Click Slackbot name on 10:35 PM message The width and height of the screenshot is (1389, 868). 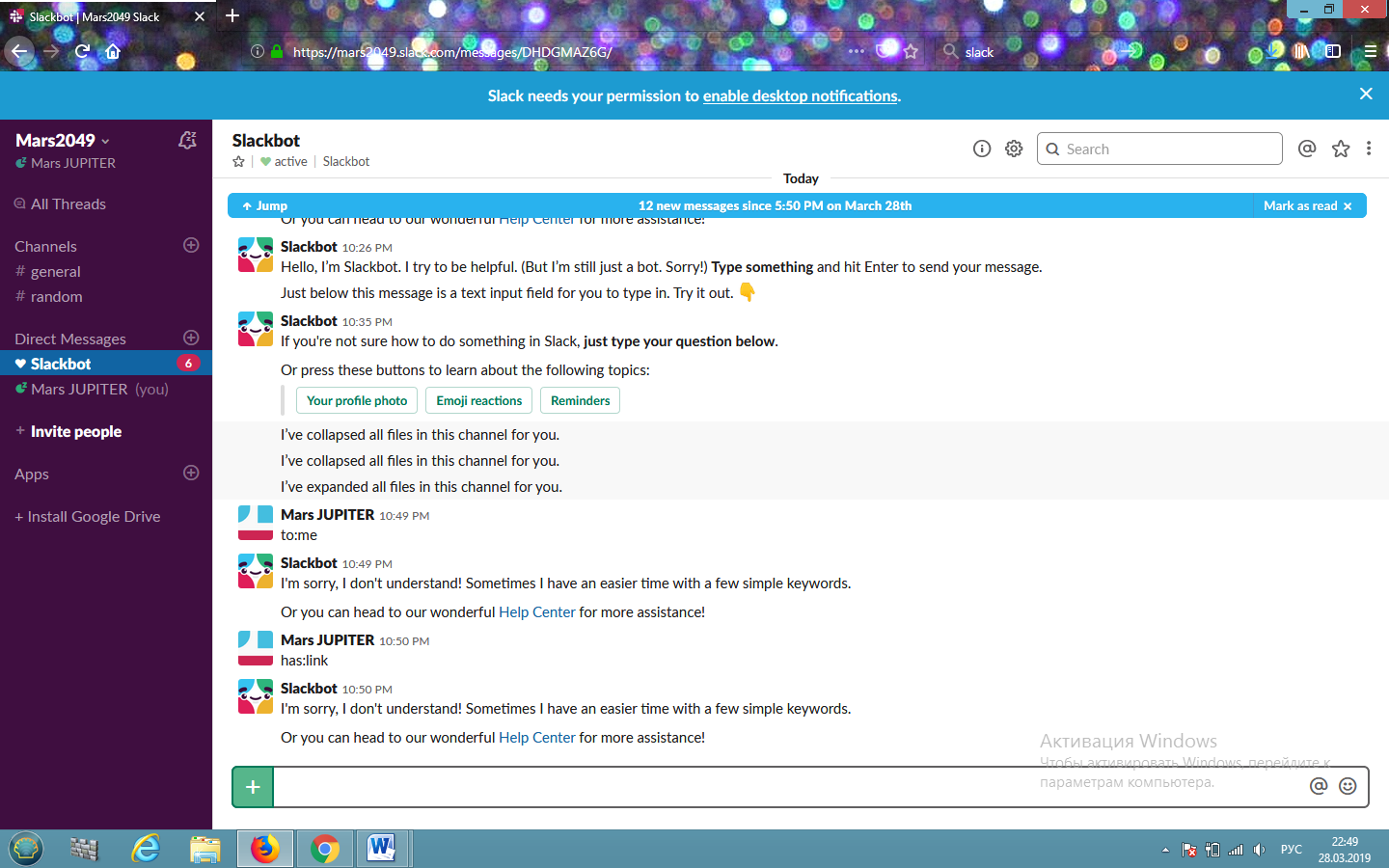(x=309, y=321)
